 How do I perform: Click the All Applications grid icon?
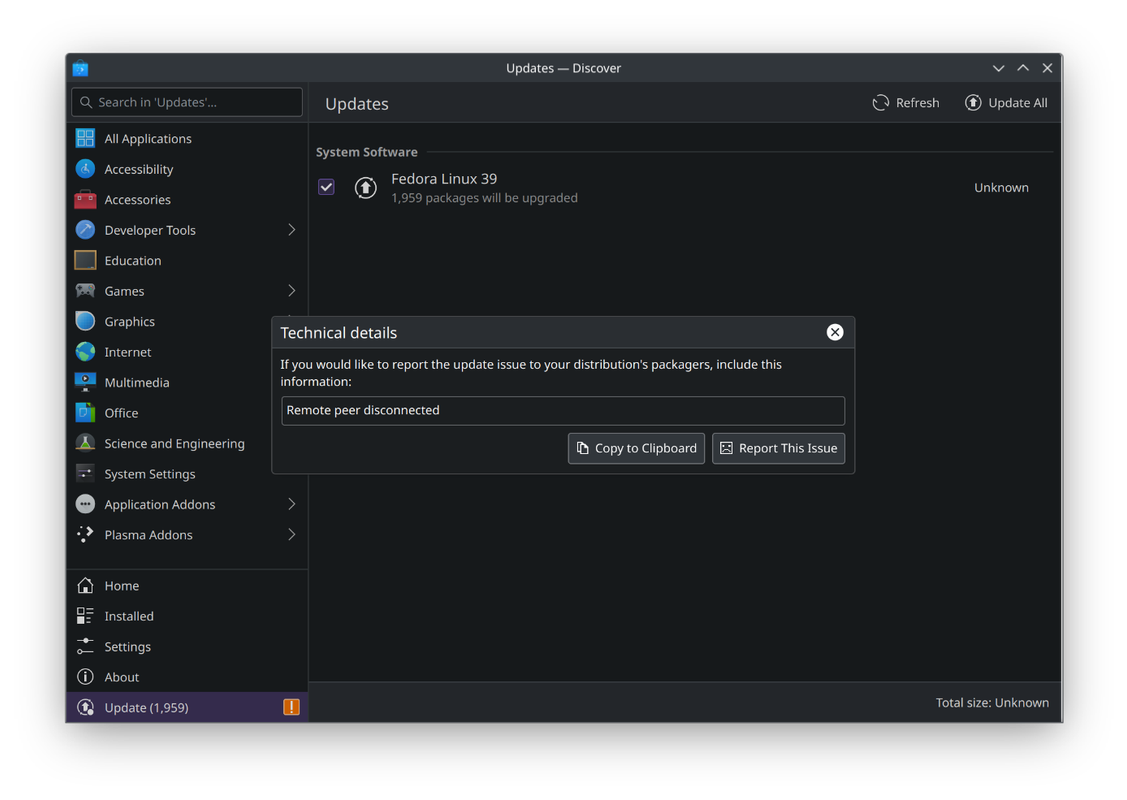point(85,138)
